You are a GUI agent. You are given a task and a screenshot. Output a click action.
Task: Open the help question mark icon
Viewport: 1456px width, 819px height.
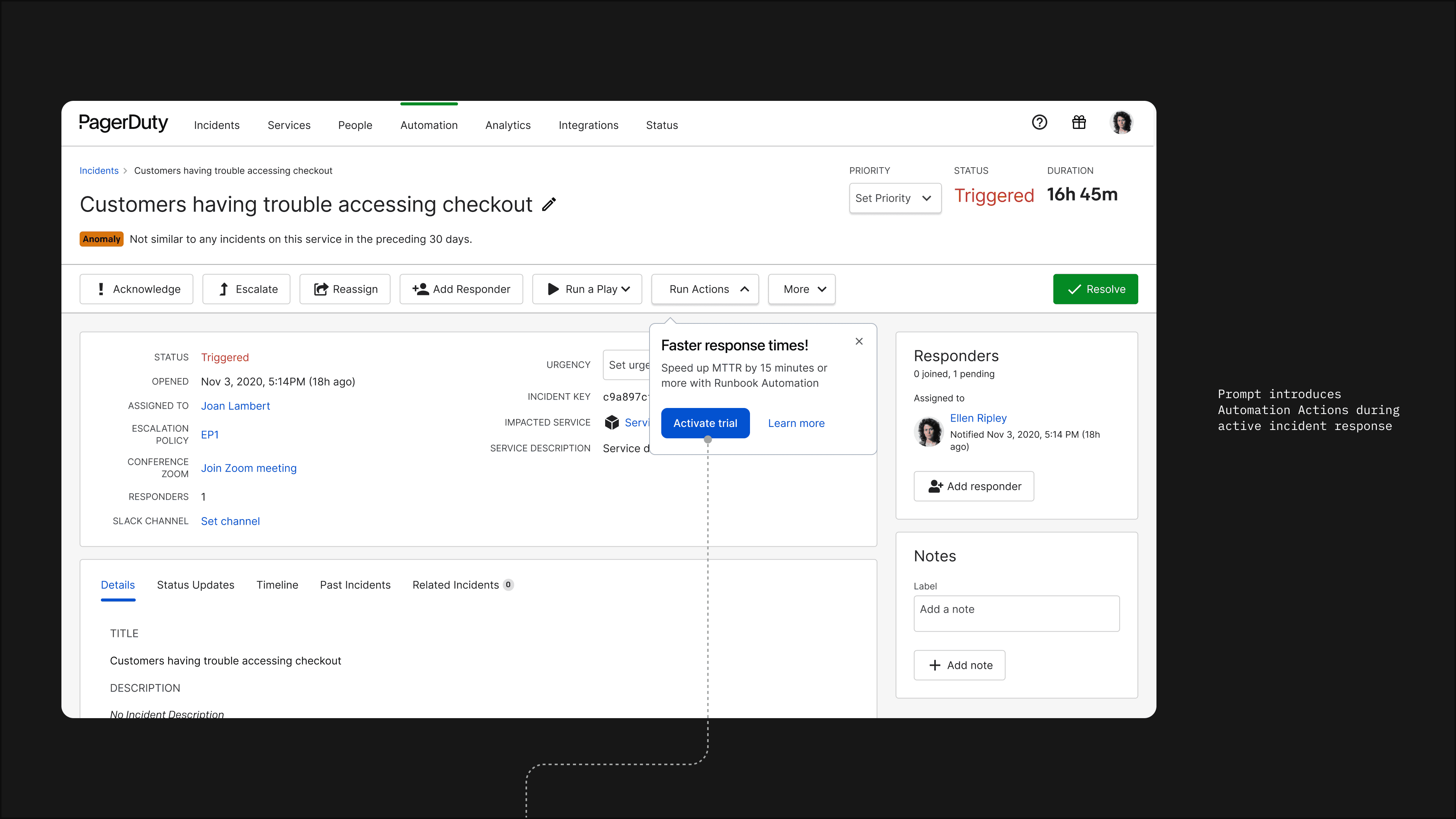pos(1039,122)
